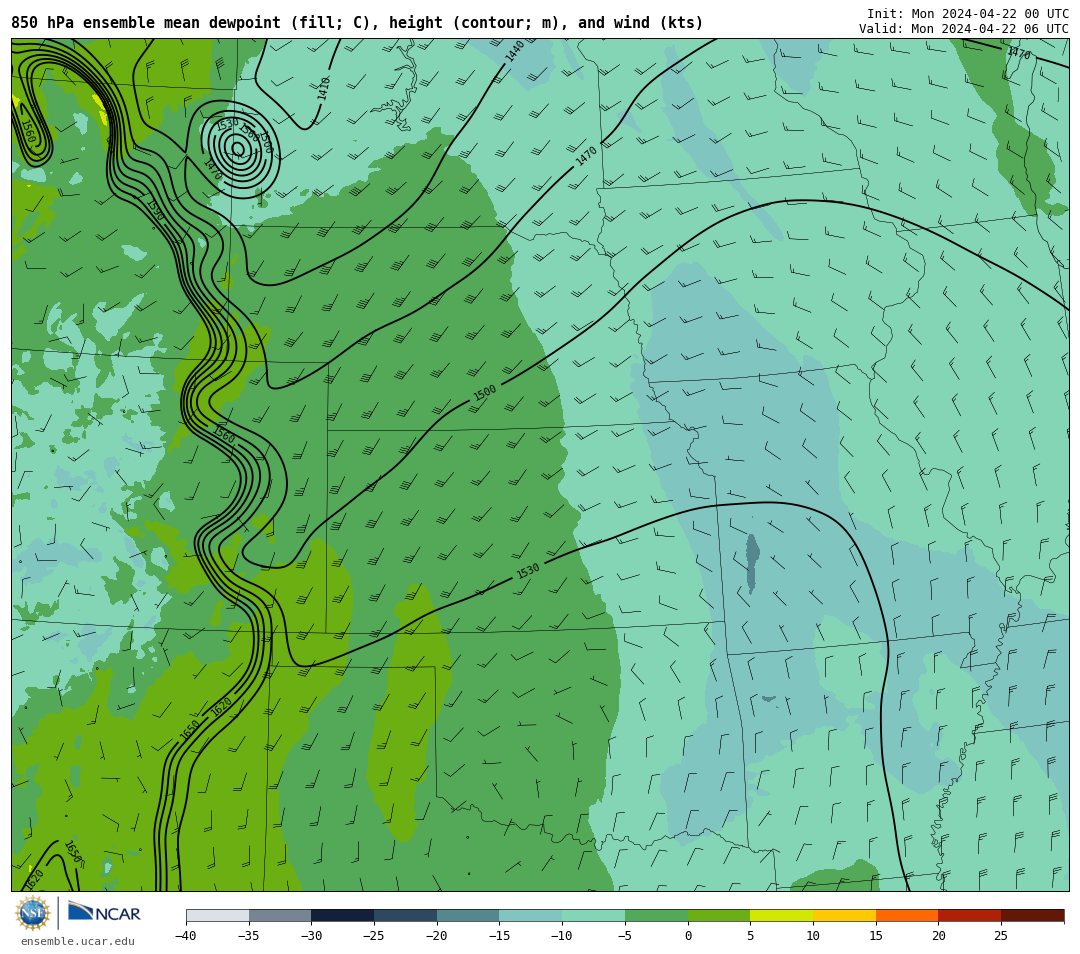Viewport: 1080px width, 954px height.
Task: Pick the lightest gray -40 to -35 color segment
Action: point(218,915)
